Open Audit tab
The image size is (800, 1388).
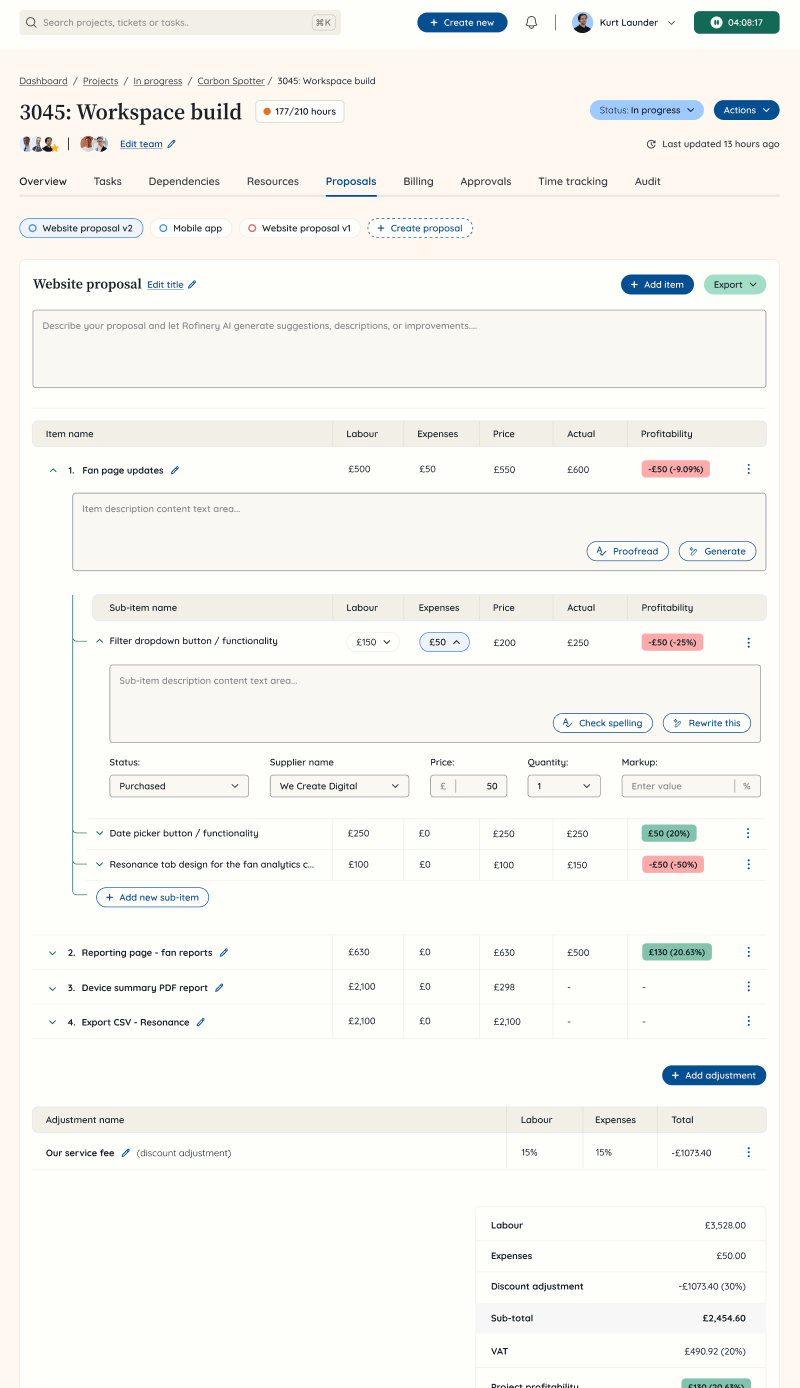[648, 181]
